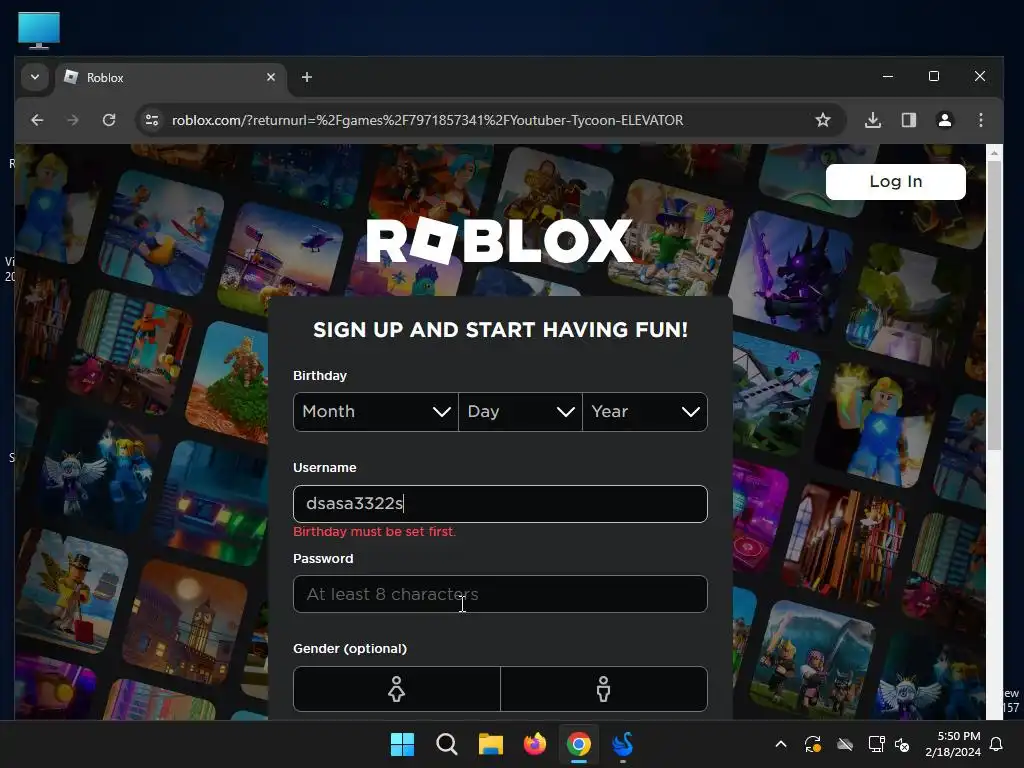Click the browser forward arrow
1024x768 pixels.
[72, 120]
